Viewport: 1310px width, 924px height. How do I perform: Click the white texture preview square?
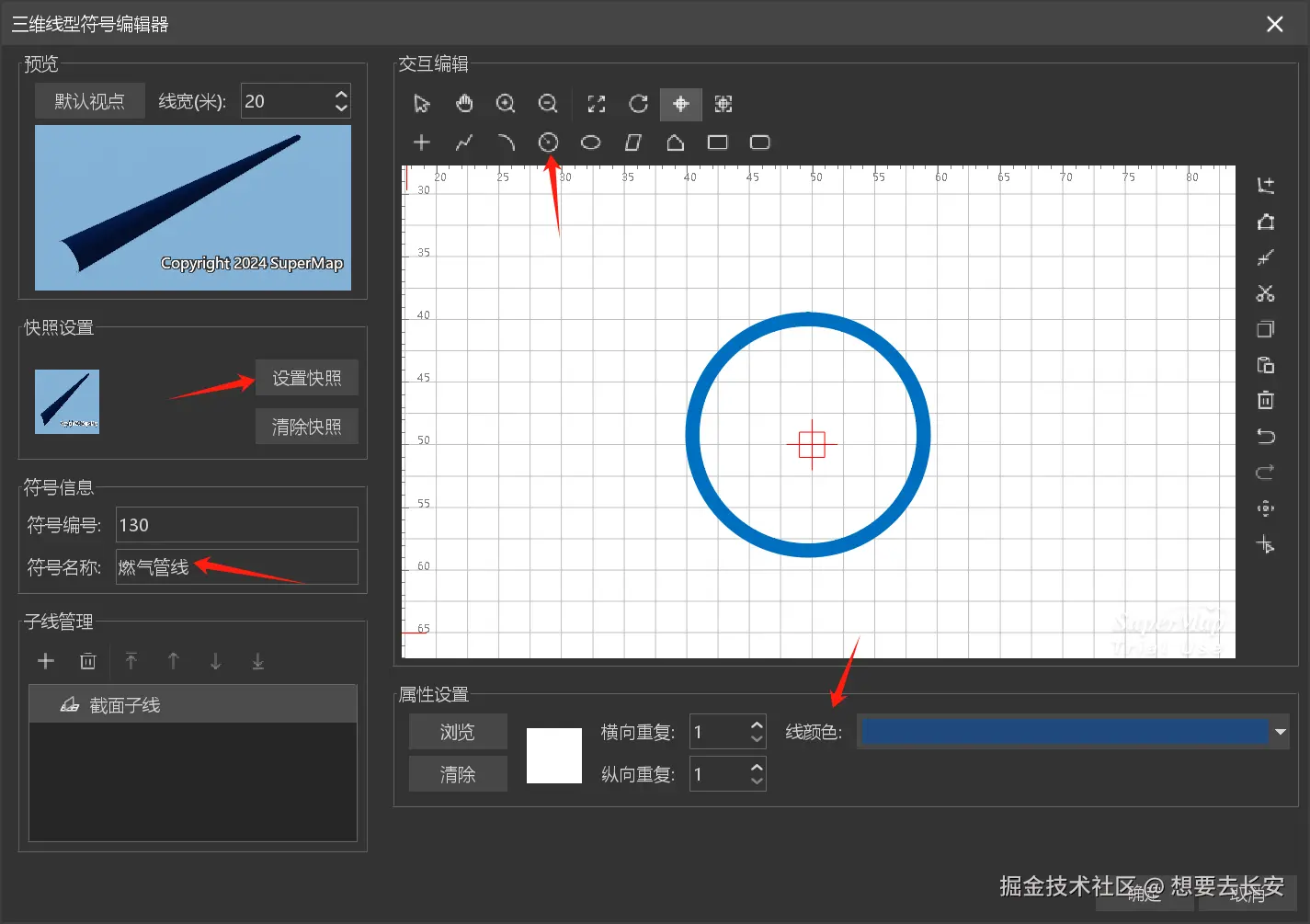pyautogui.click(x=554, y=756)
